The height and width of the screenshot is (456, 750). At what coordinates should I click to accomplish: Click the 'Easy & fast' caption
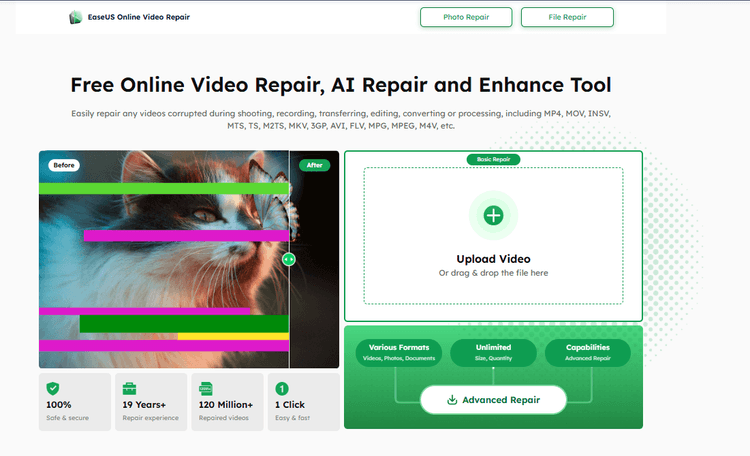point(292,418)
